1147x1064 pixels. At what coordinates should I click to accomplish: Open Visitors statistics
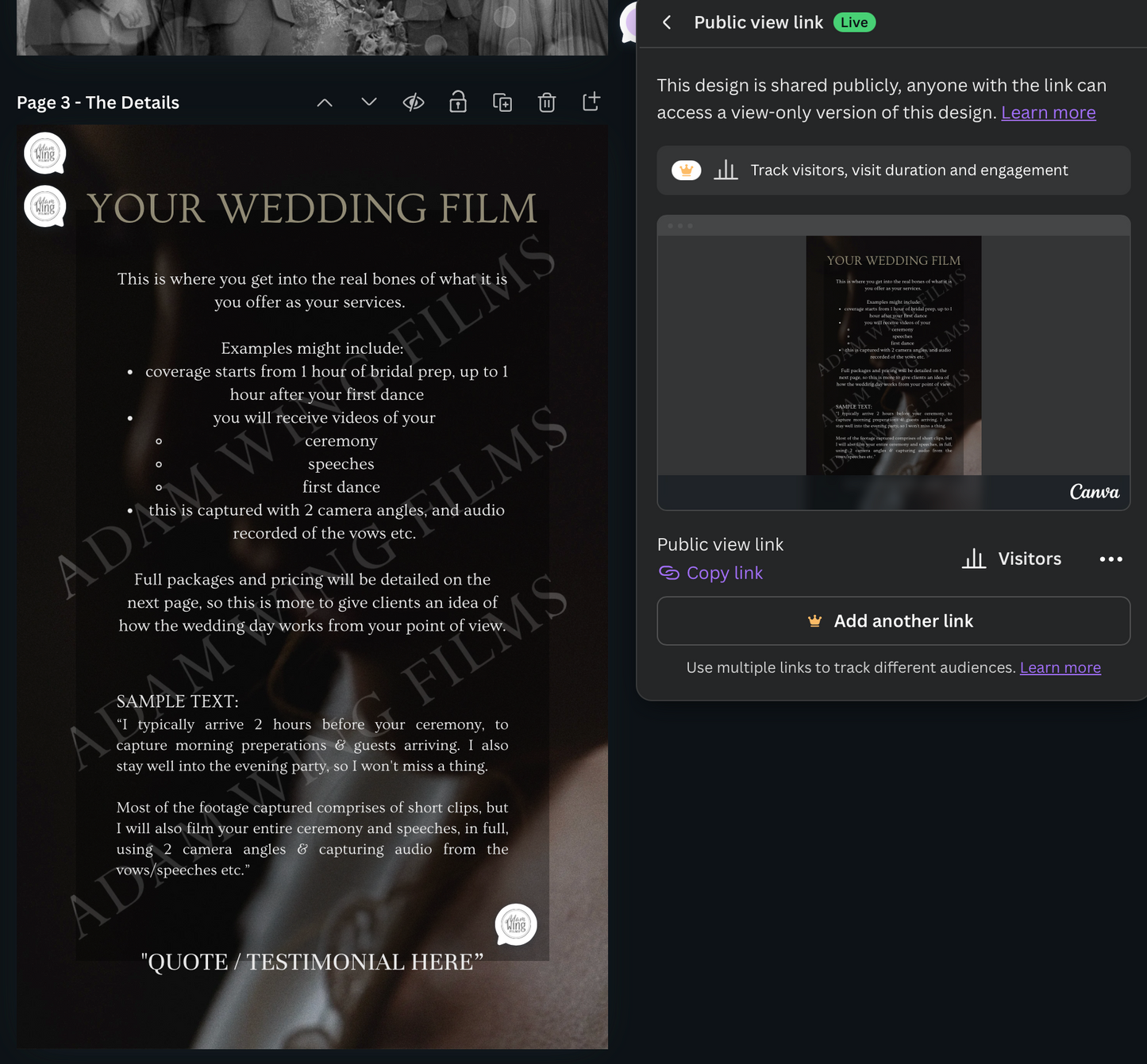pyautogui.click(x=1012, y=559)
